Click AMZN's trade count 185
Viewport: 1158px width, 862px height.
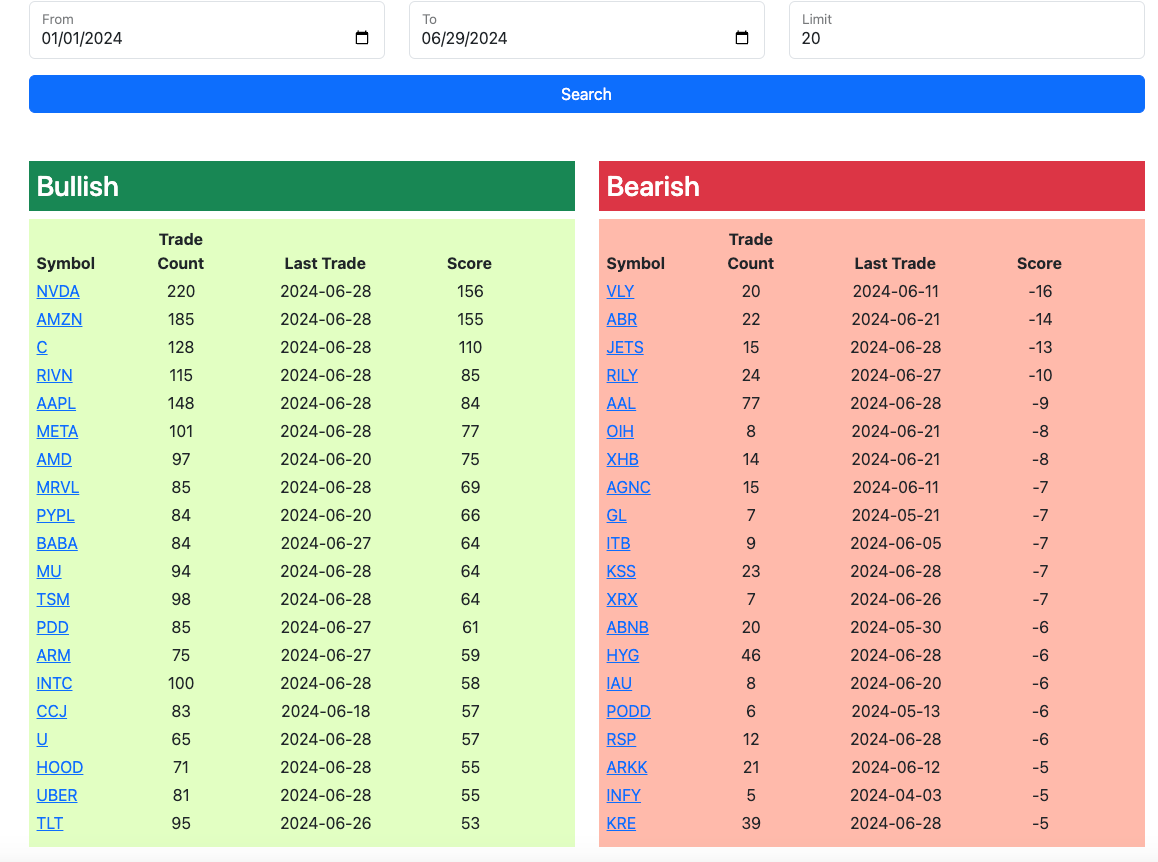[181, 319]
